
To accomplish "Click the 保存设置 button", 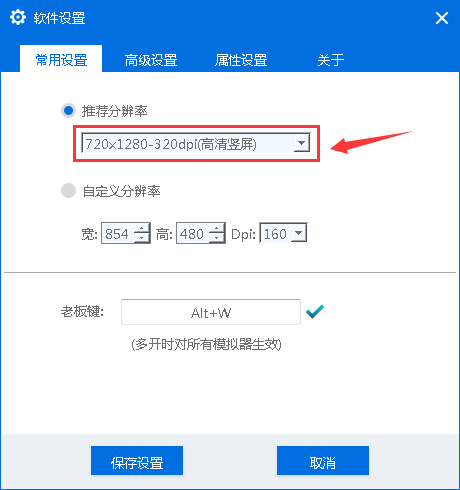I will (x=137, y=460).
